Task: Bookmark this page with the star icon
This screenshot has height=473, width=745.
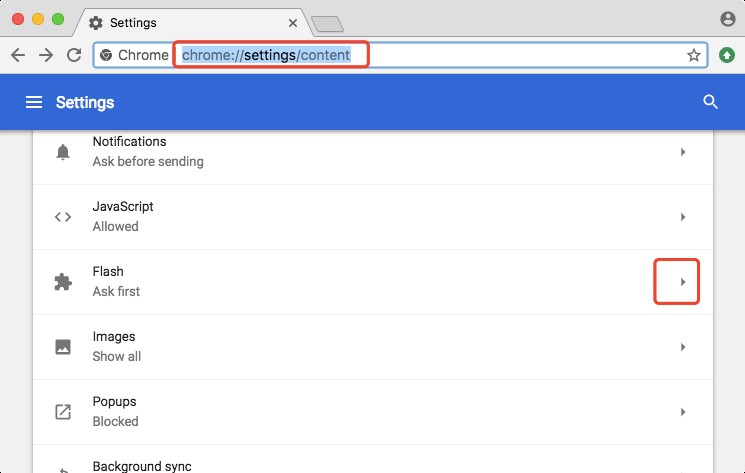Action: tap(694, 55)
